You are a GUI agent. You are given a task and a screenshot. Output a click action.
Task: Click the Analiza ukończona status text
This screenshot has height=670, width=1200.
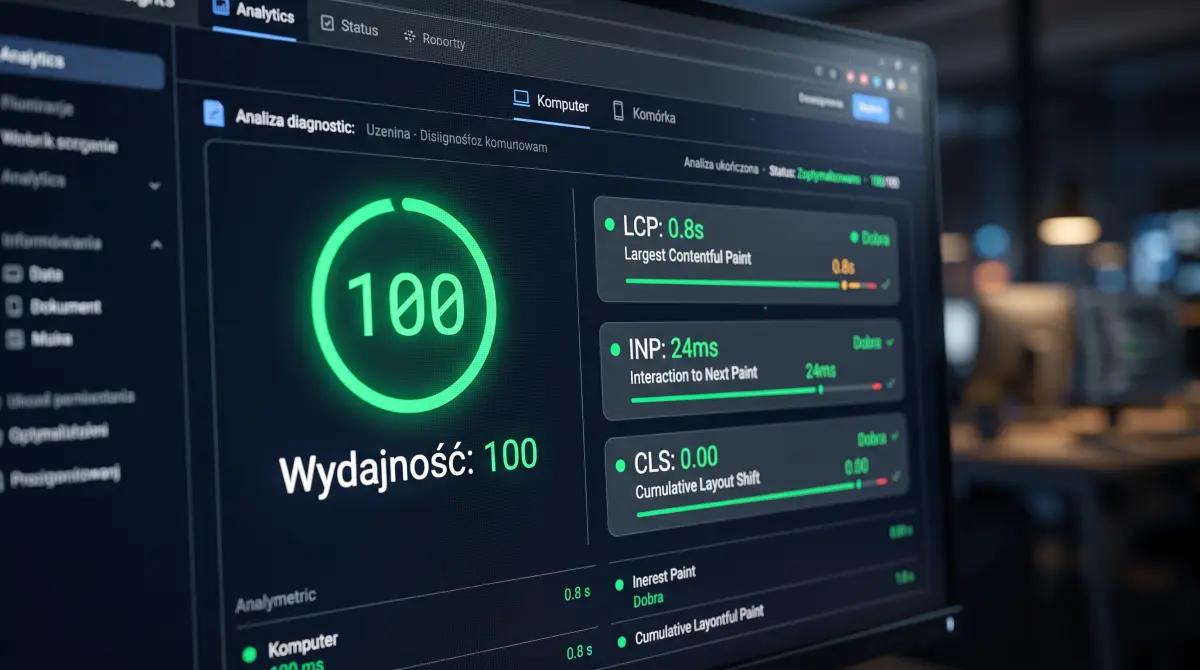point(721,166)
